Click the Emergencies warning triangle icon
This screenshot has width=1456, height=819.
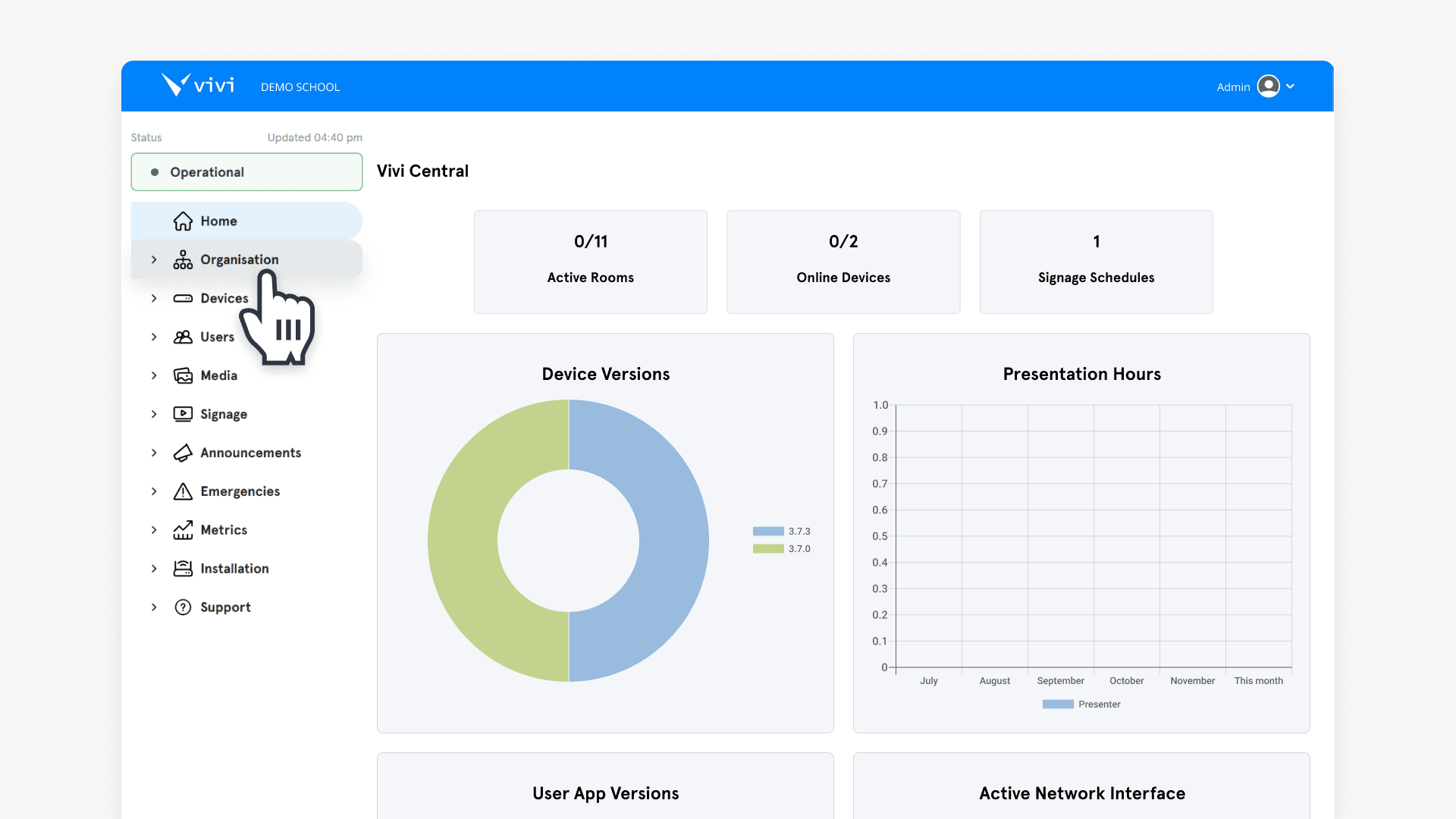[x=183, y=491]
